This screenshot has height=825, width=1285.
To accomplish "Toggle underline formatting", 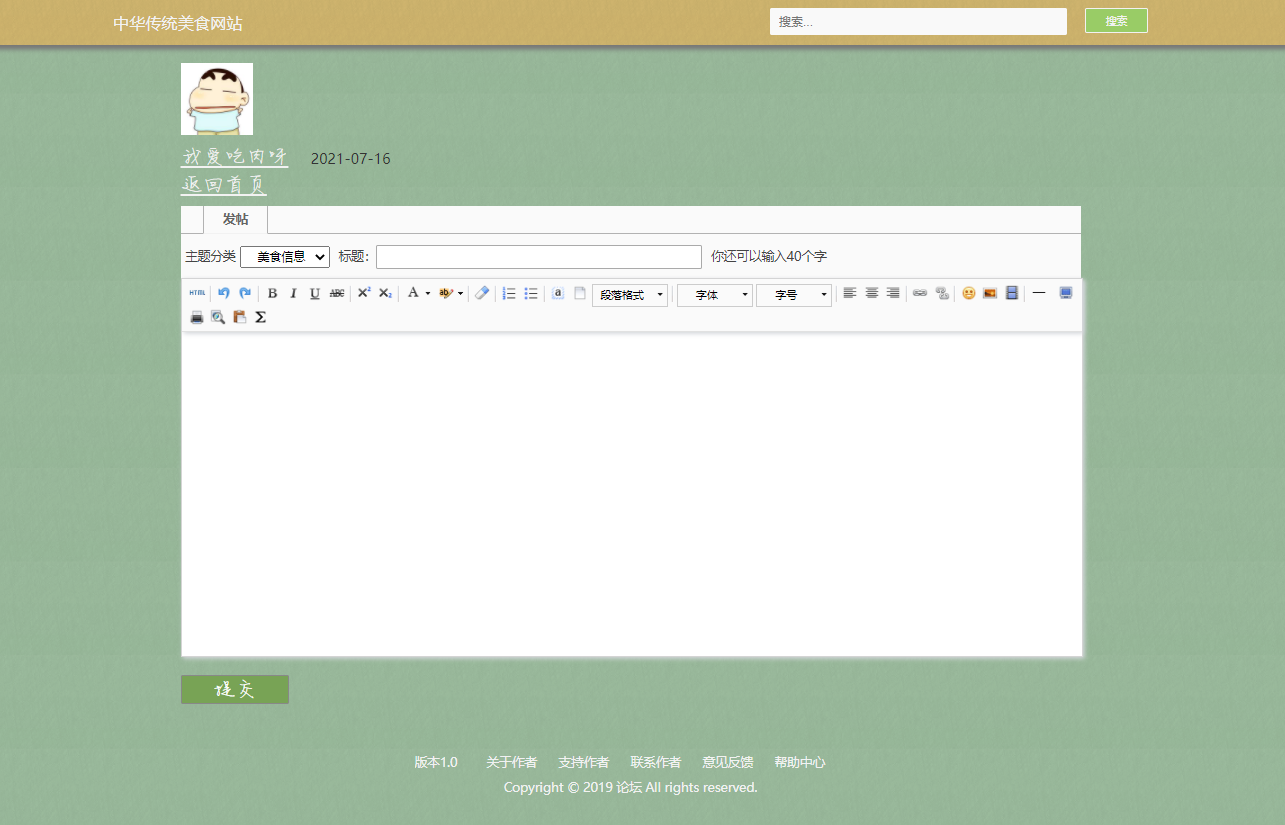I will coord(315,293).
